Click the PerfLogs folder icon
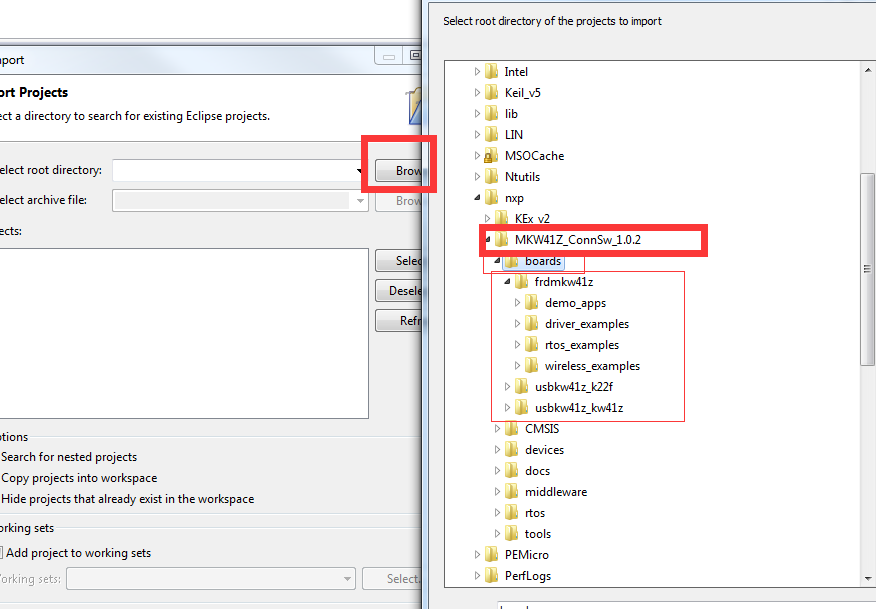Viewport: 876px width, 609px height. point(492,576)
